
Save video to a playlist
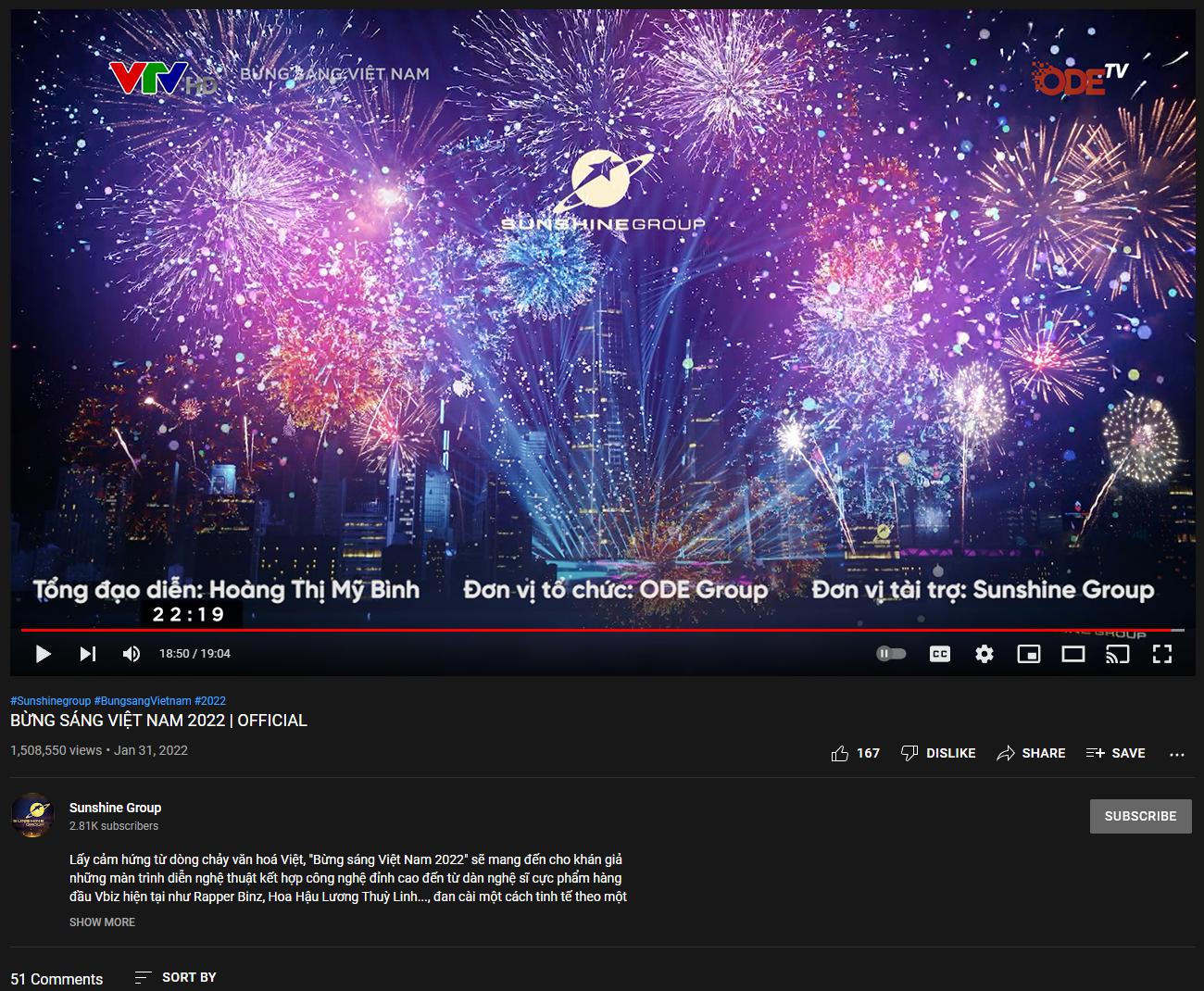tap(1116, 754)
